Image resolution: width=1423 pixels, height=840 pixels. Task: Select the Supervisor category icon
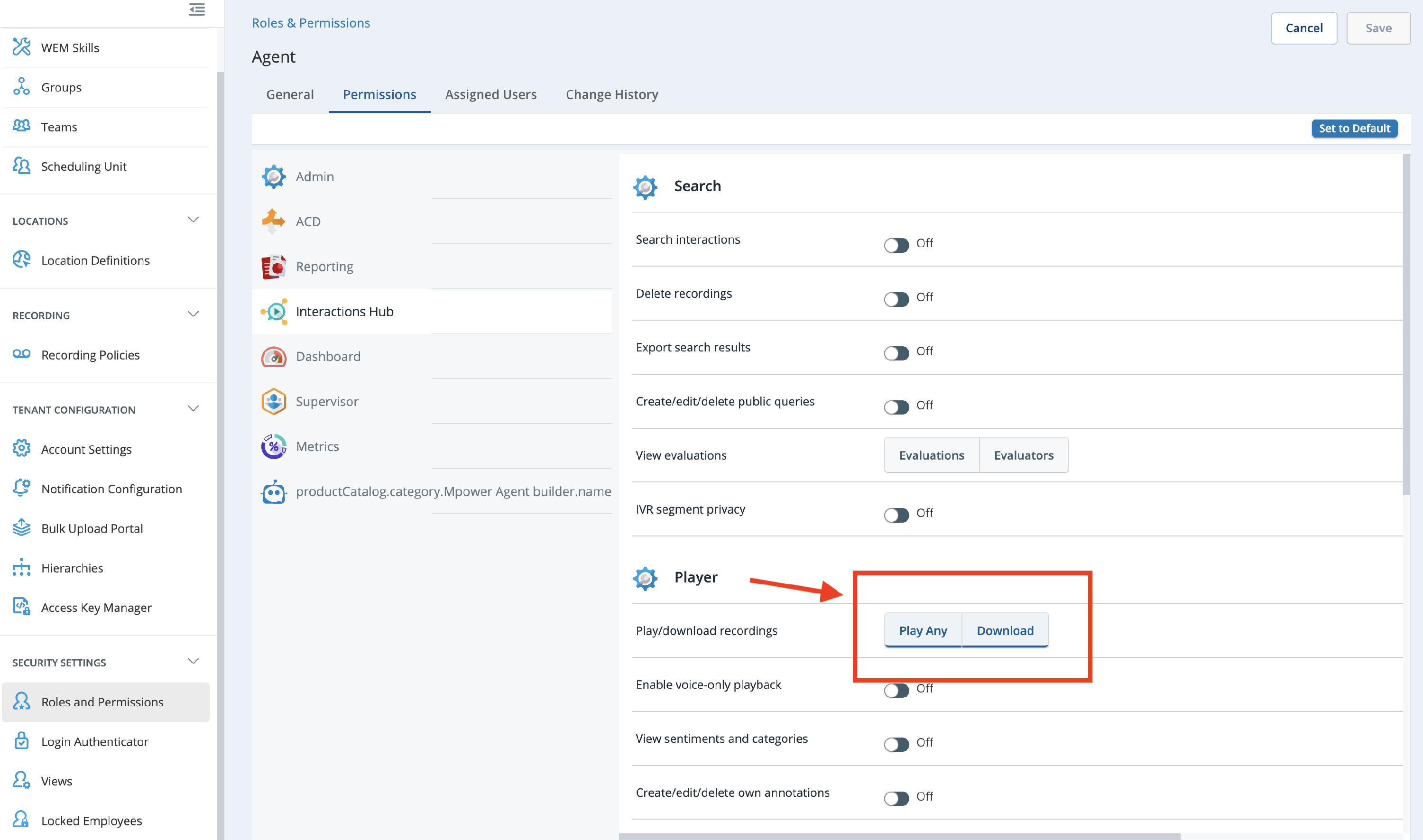point(273,401)
